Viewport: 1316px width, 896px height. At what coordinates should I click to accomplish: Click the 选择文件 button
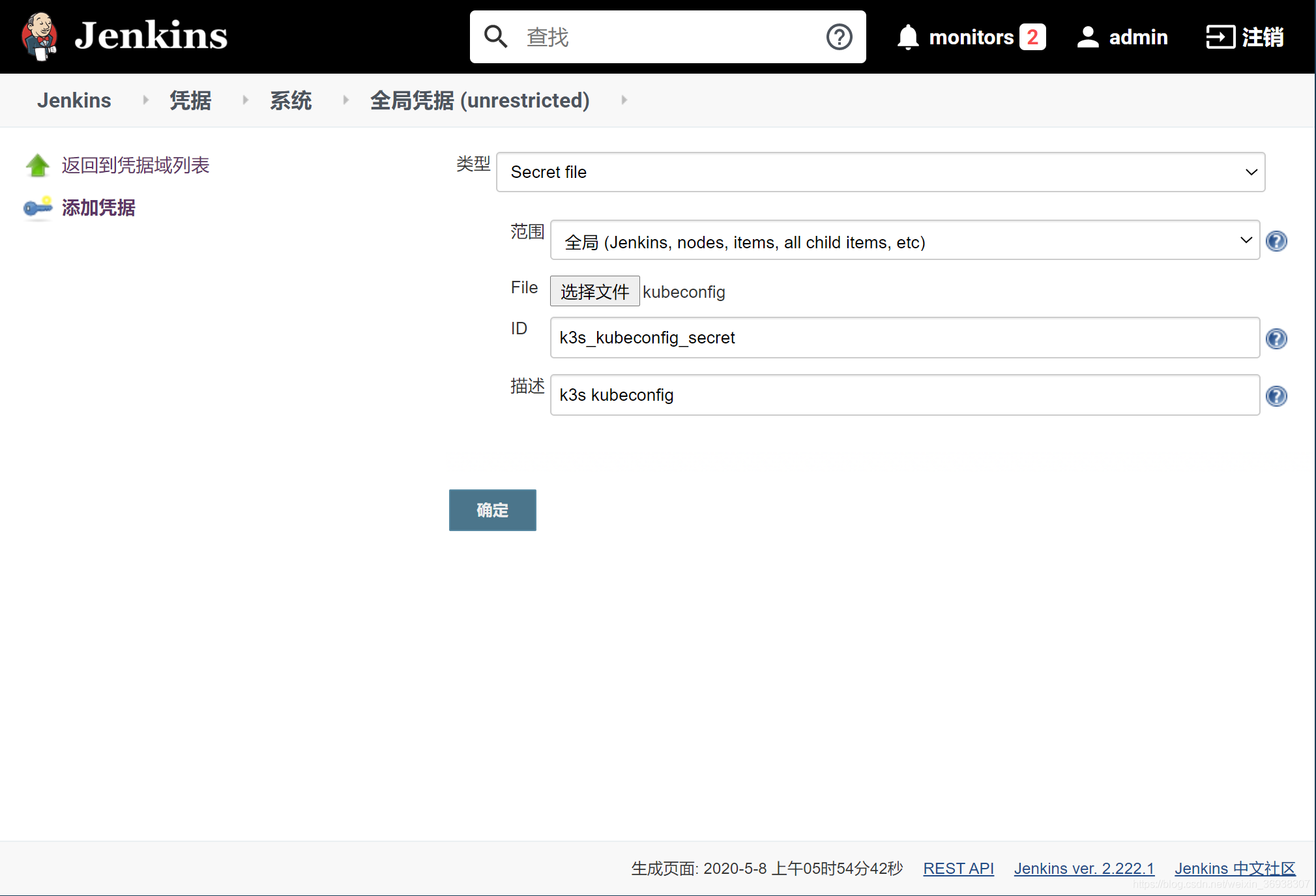(x=594, y=291)
